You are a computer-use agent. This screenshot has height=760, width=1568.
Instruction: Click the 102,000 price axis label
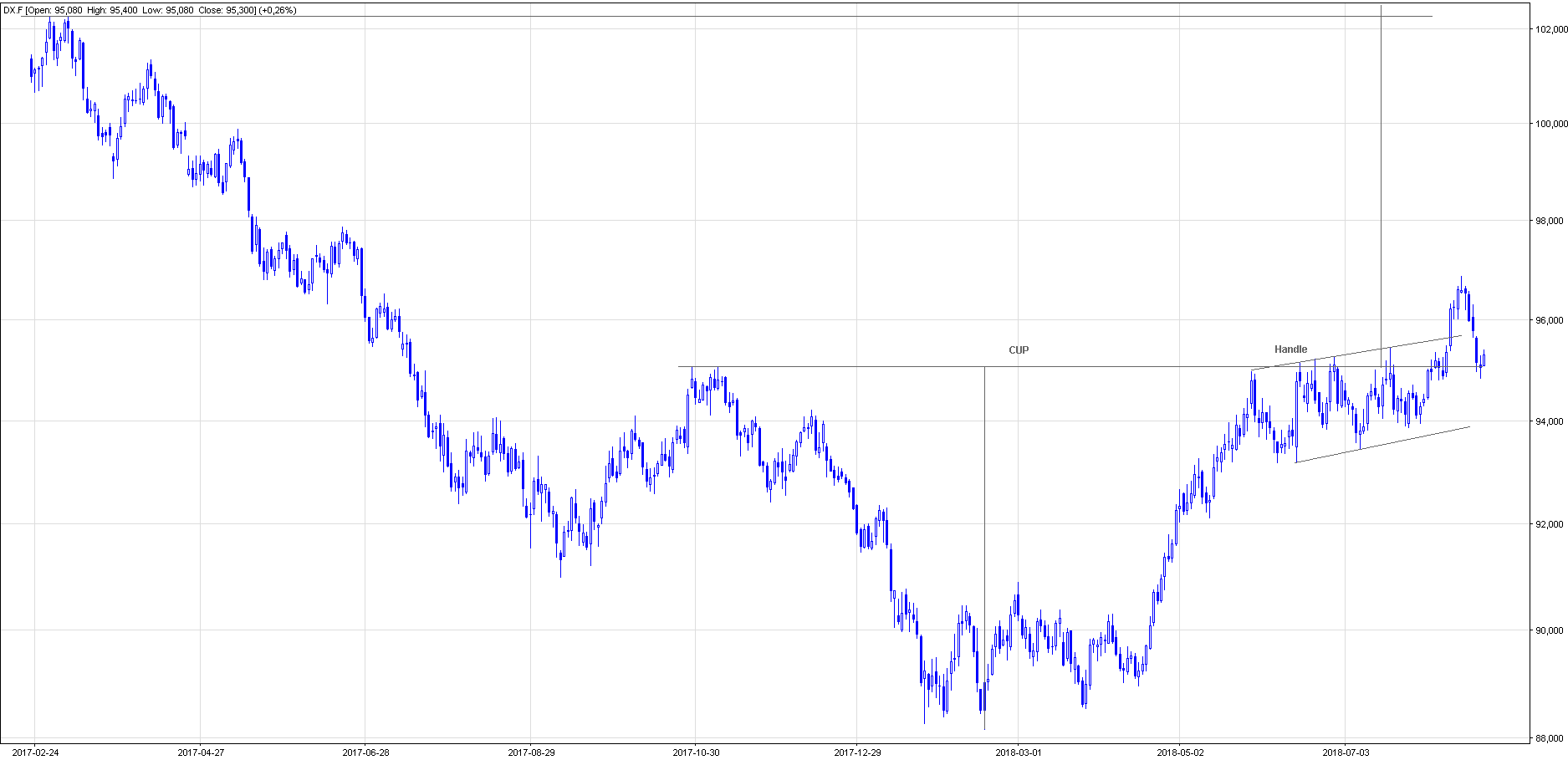pyautogui.click(x=1550, y=29)
